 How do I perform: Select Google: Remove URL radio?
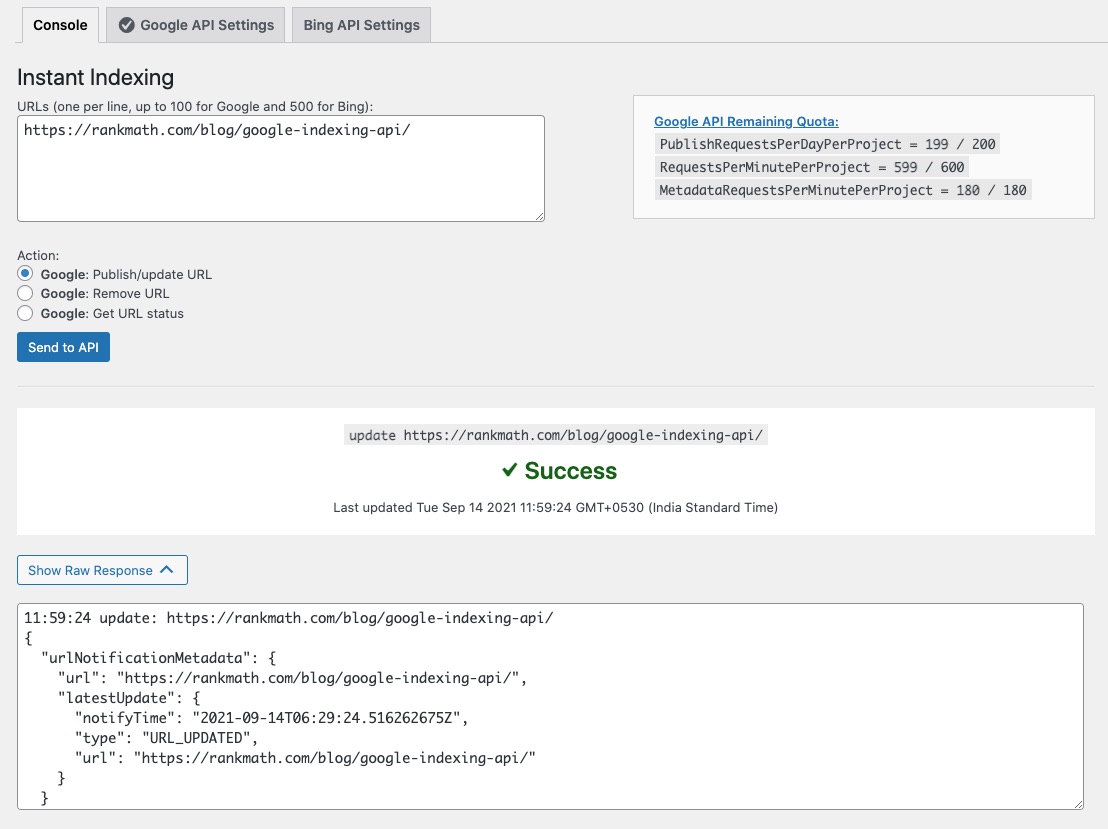(x=25, y=293)
